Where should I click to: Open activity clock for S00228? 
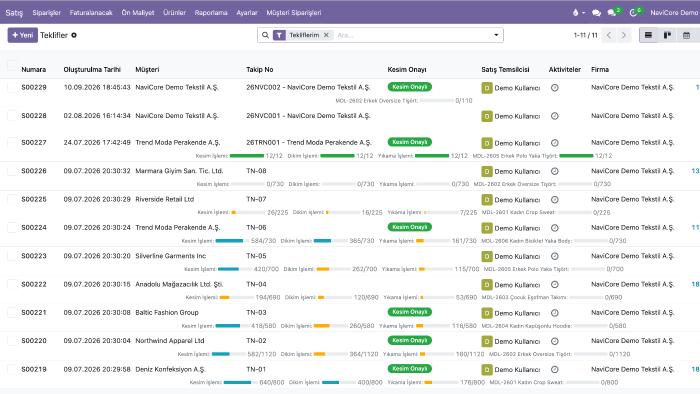pos(554,116)
